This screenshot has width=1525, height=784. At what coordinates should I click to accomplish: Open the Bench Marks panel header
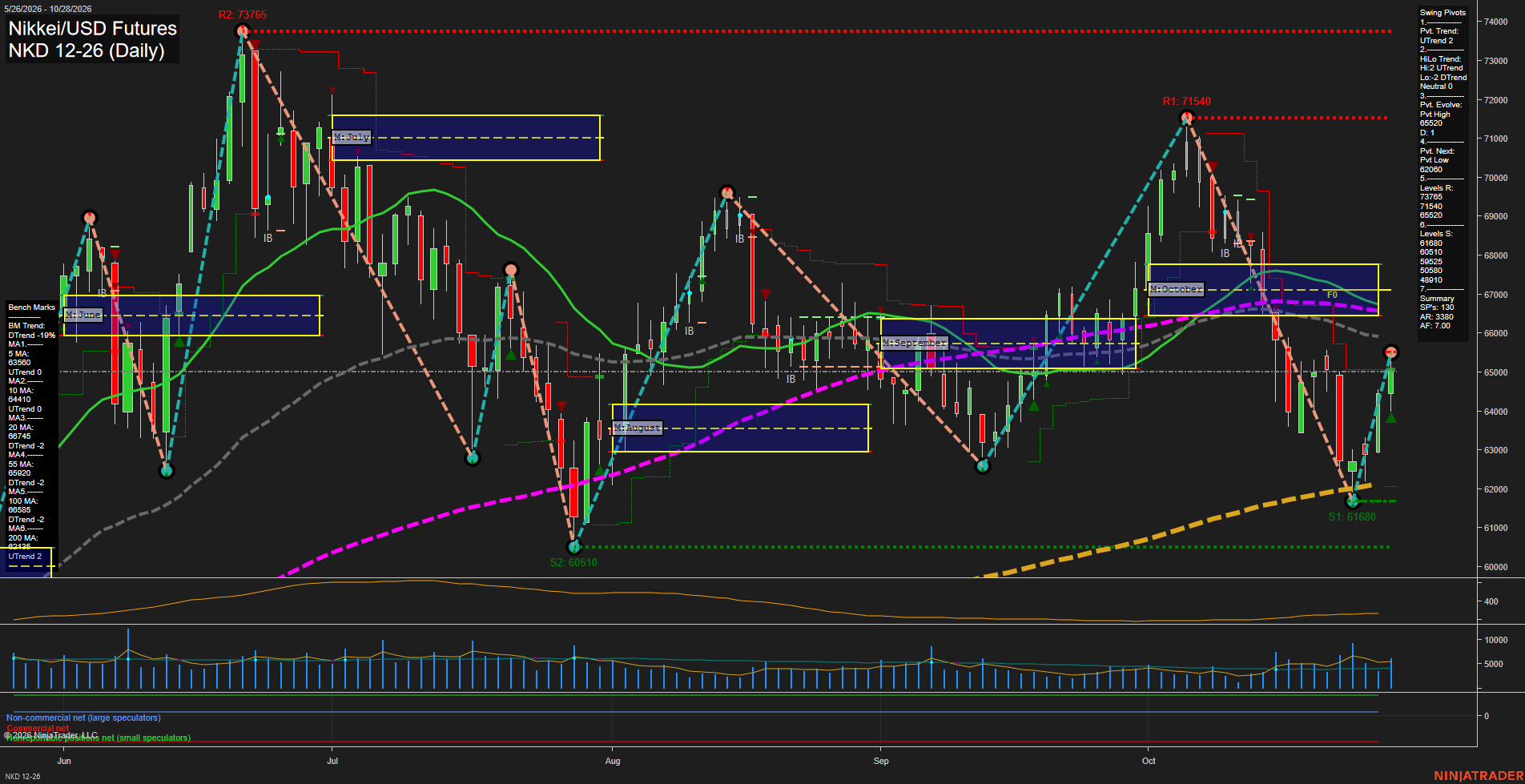click(x=32, y=308)
